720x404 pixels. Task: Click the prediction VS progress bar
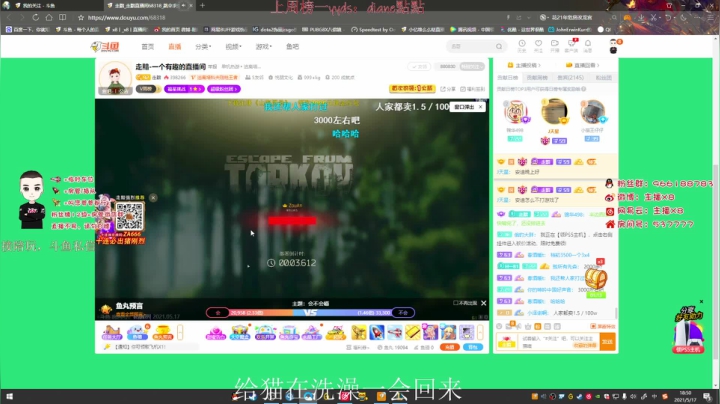pos(310,313)
